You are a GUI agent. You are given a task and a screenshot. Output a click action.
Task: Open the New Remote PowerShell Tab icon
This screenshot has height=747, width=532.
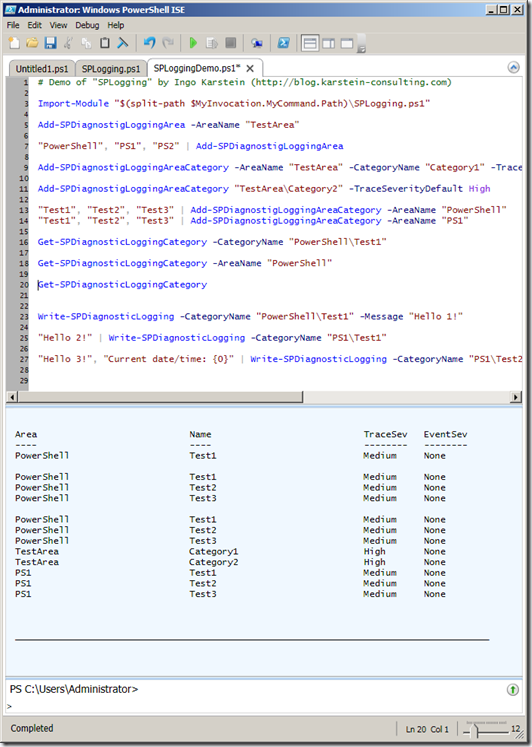tap(257, 43)
